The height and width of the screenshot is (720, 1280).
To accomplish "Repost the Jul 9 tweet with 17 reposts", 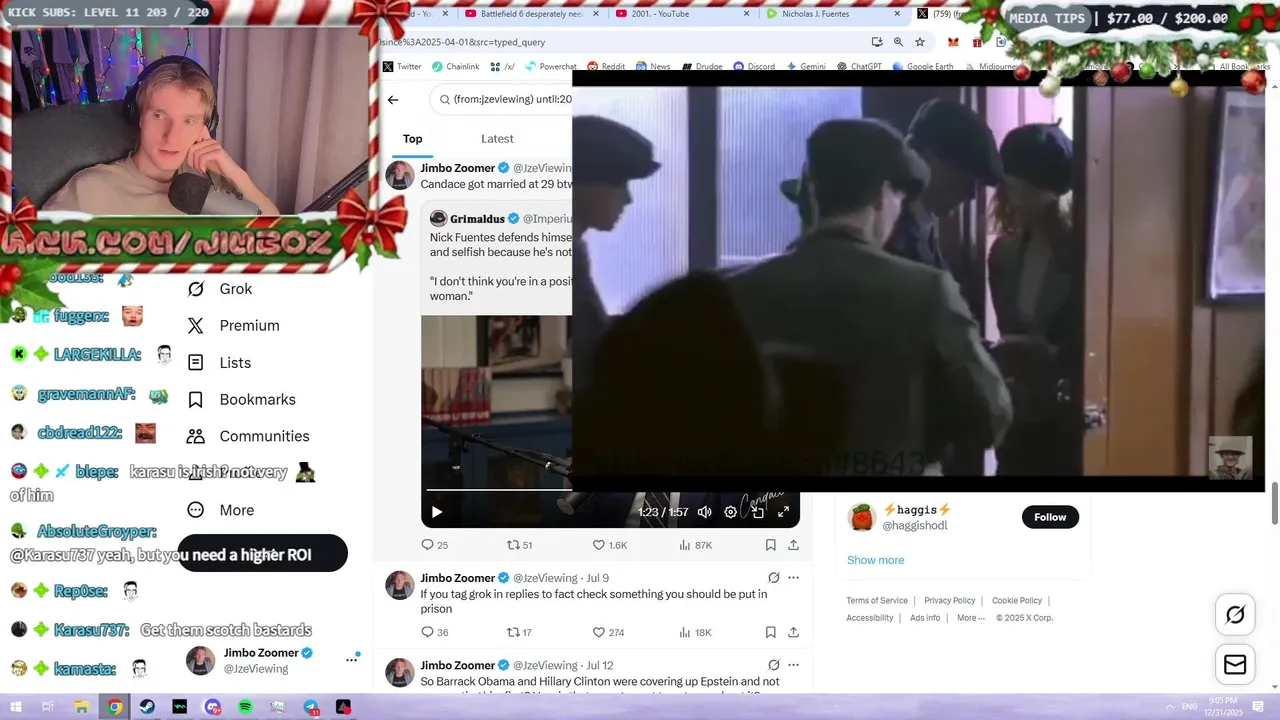I will [x=520, y=632].
